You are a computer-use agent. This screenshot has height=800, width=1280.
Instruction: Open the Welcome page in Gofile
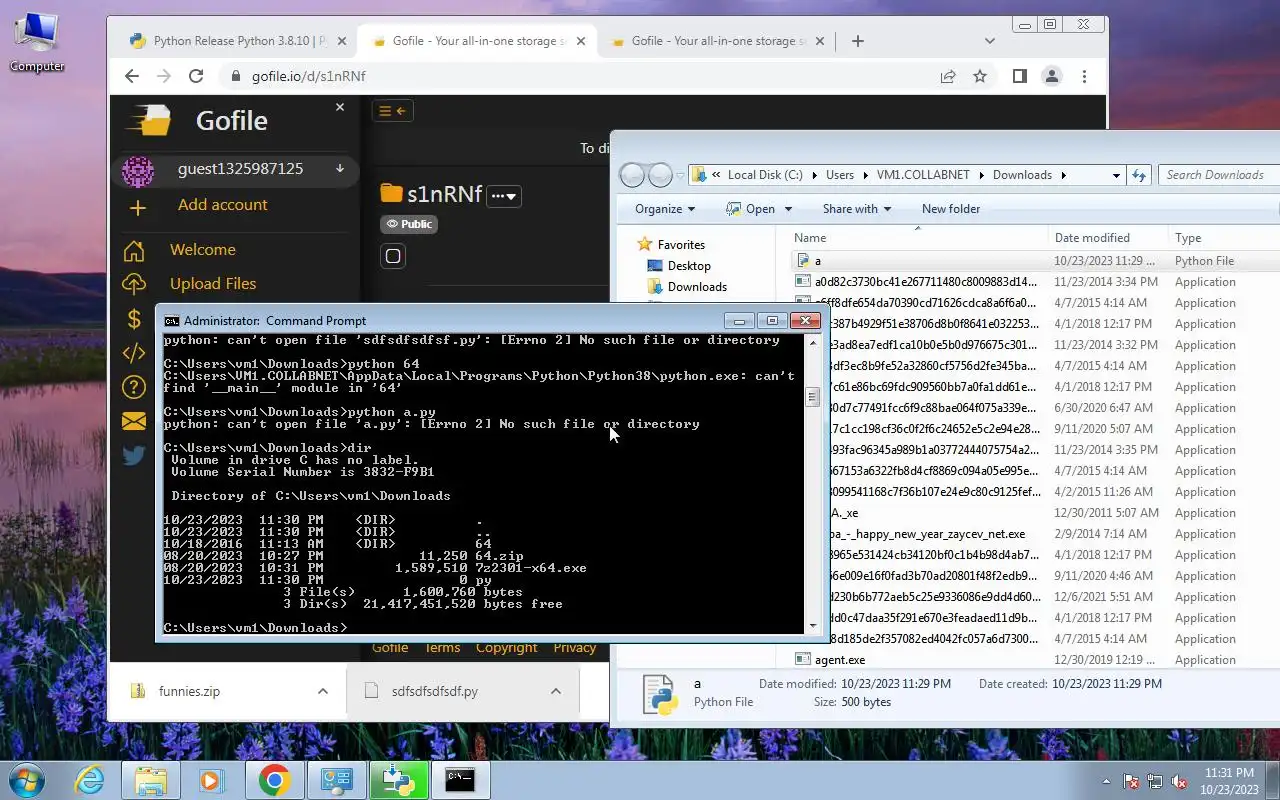[x=203, y=250]
